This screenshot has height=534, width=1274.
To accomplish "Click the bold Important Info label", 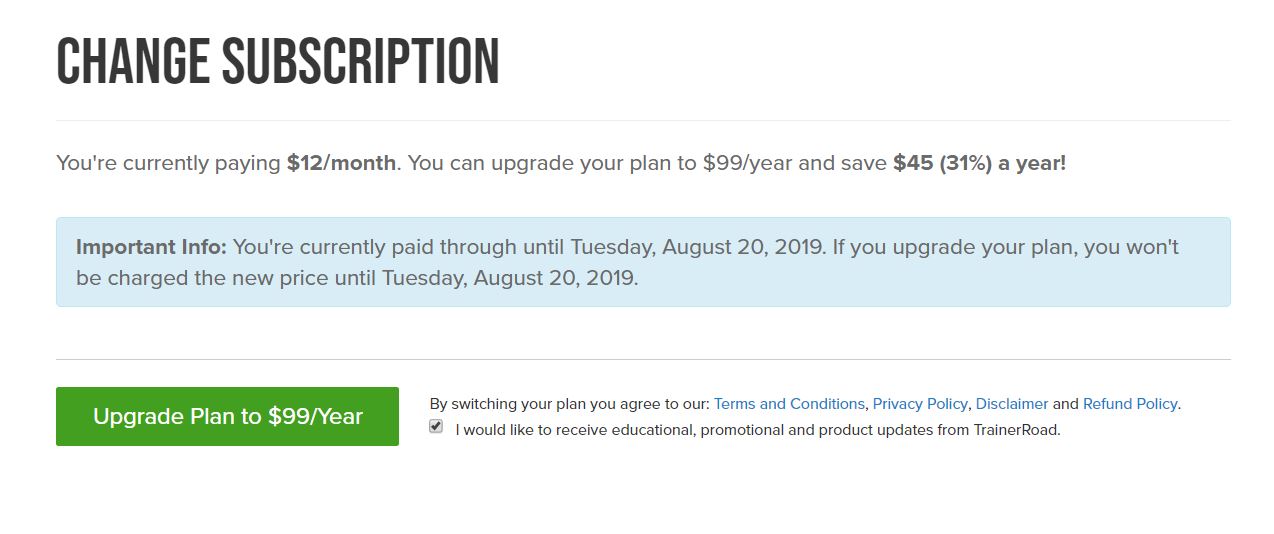I will point(151,247).
